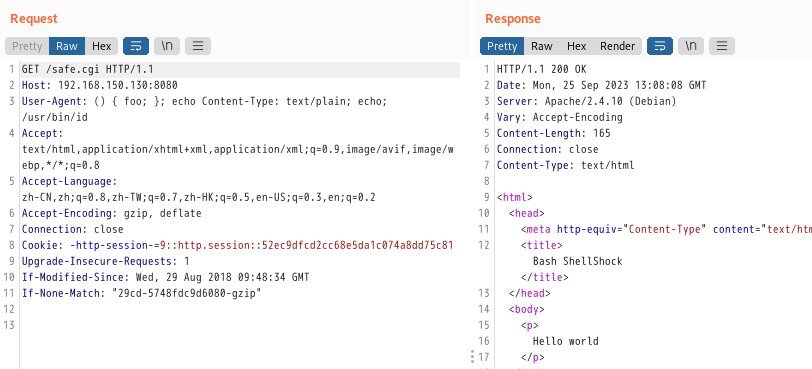Toggle \n characters display in Response panel
Image resolution: width=812 pixels, height=369 pixels.
(x=691, y=46)
